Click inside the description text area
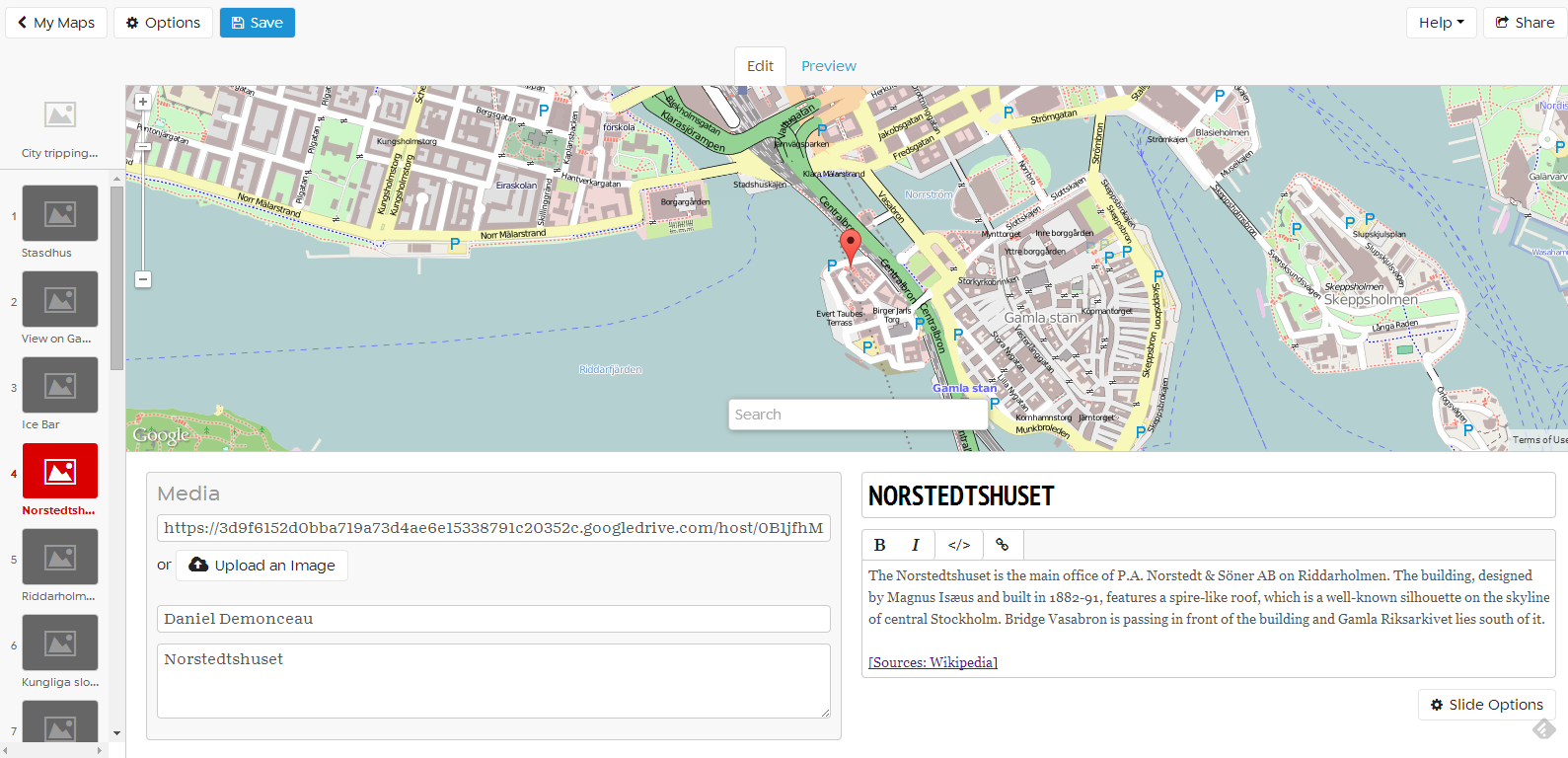 point(1209,618)
